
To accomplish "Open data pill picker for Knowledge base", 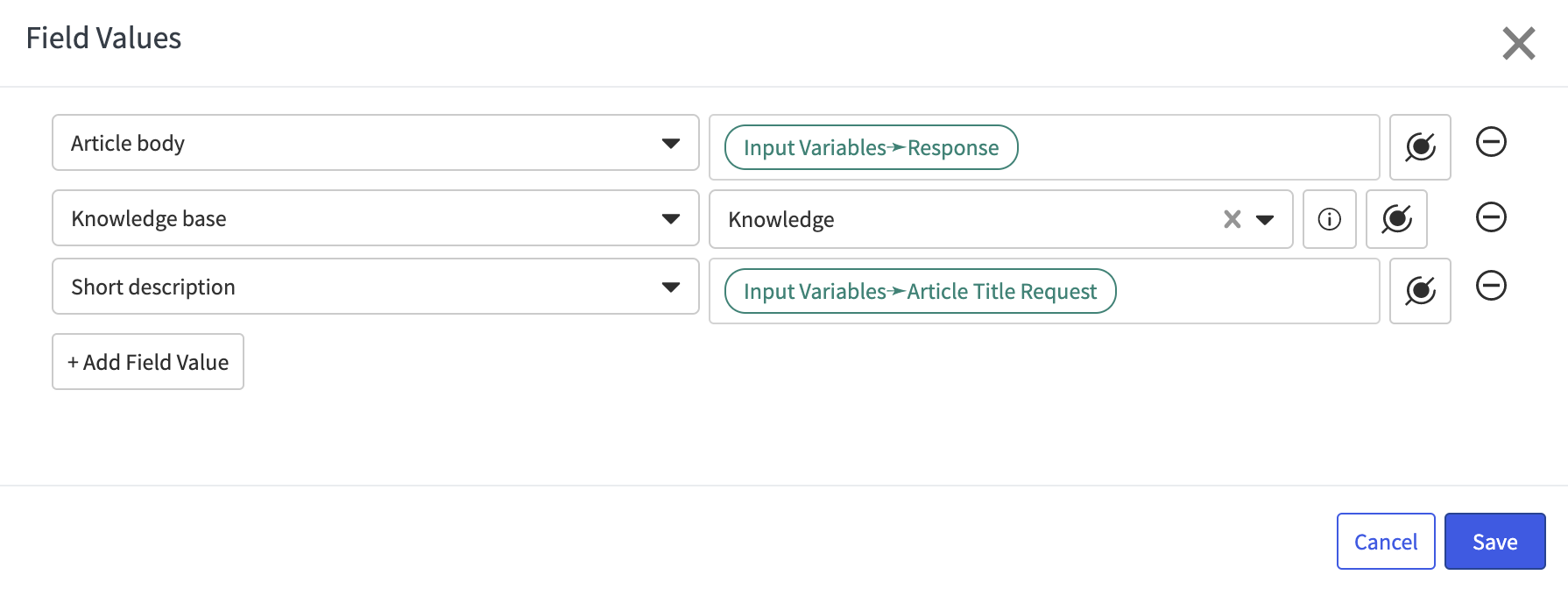I will point(1396,219).
